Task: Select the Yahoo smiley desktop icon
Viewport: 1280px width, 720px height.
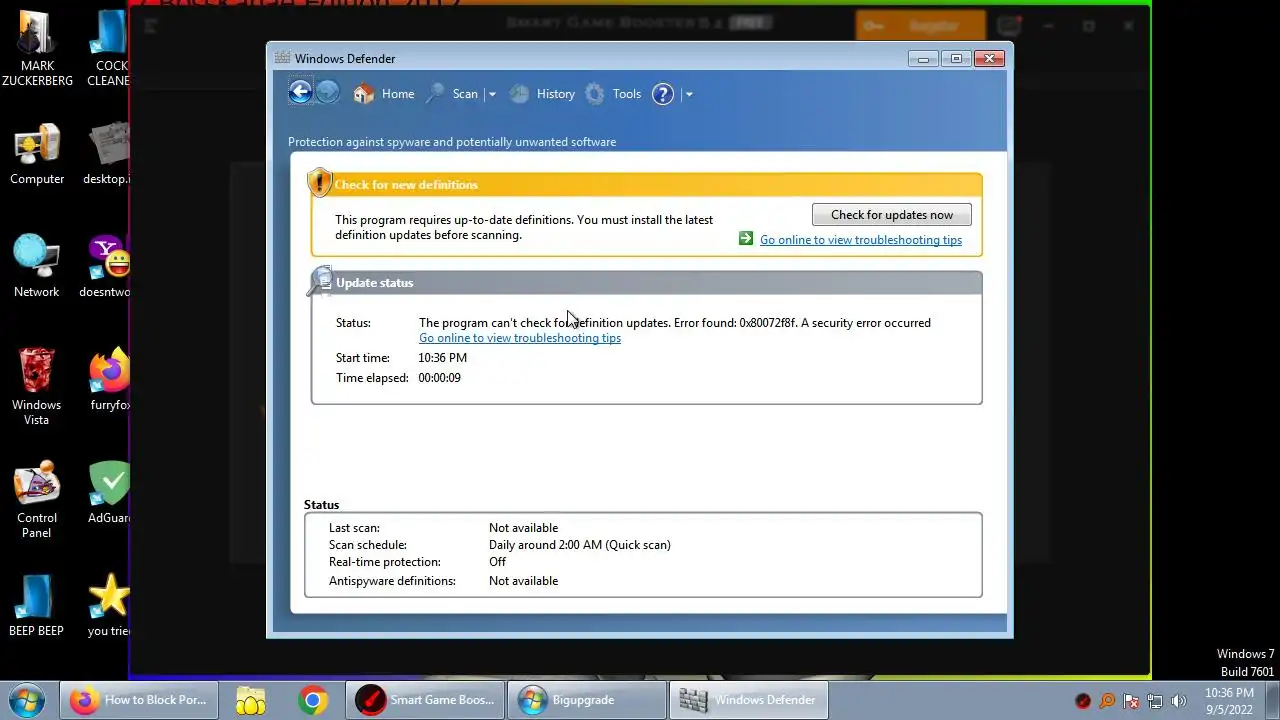Action: click(108, 266)
